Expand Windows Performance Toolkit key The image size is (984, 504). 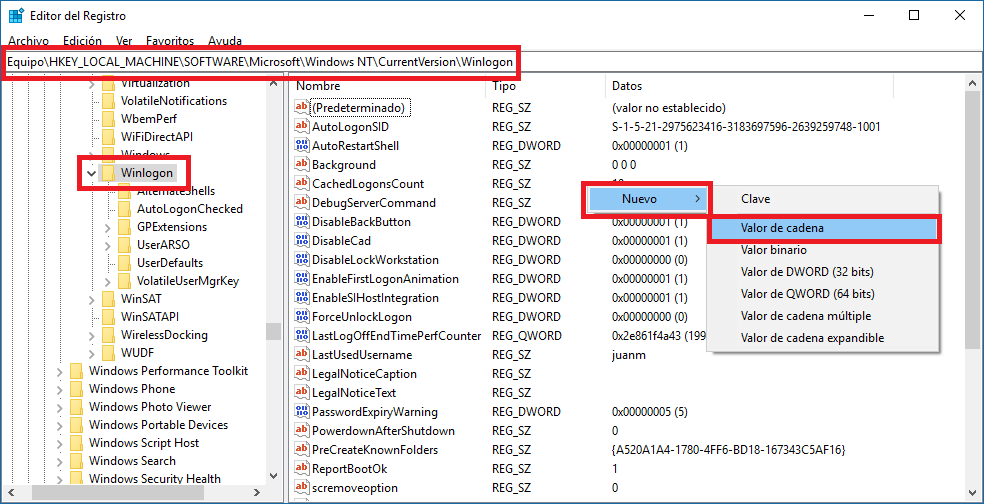60,371
